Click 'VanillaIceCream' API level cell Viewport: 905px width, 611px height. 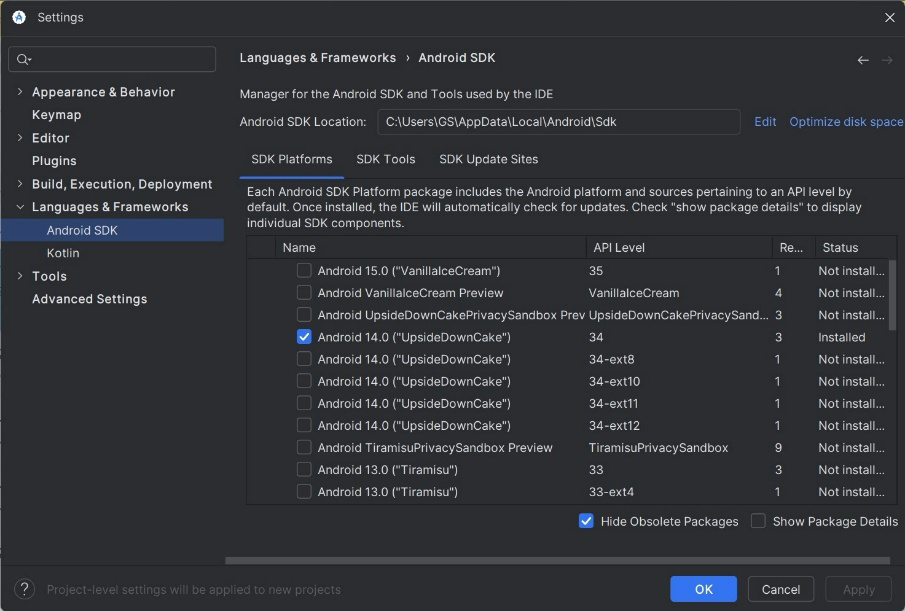tap(634, 293)
